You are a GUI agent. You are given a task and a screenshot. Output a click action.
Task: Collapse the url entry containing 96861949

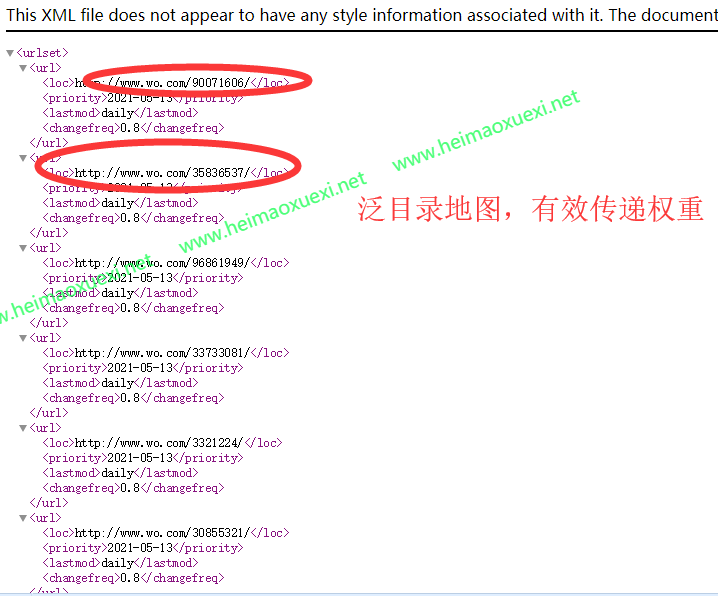[x=24, y=248]
